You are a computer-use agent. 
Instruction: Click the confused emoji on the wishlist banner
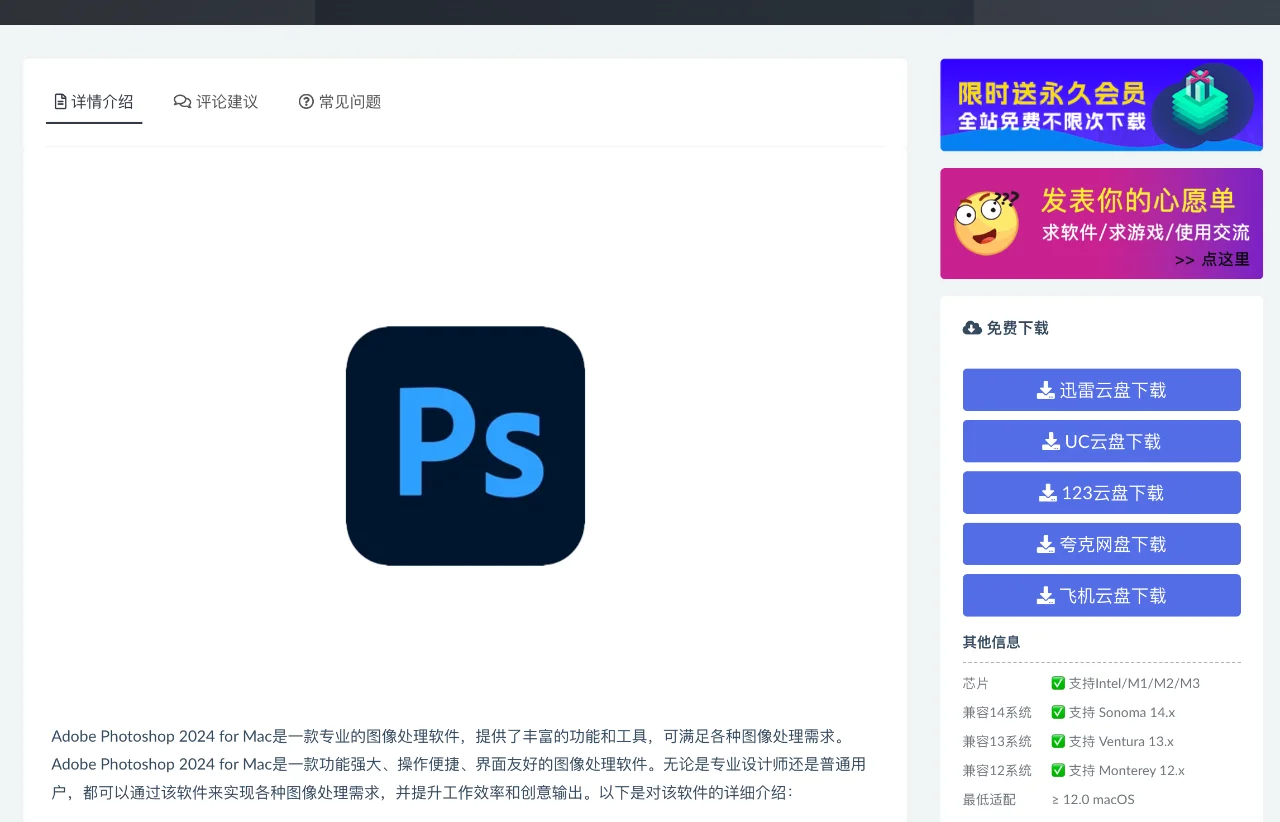click(987, 222)
